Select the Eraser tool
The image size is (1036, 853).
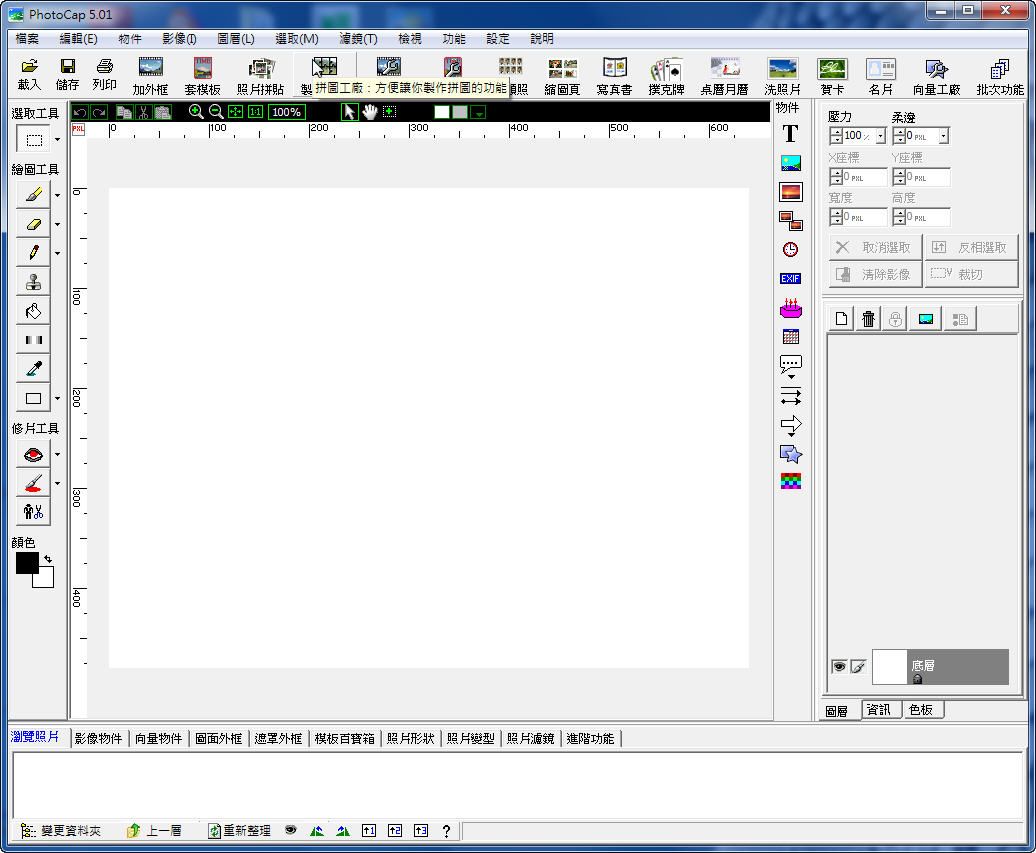pyautogui.click(x=33, y=224)
